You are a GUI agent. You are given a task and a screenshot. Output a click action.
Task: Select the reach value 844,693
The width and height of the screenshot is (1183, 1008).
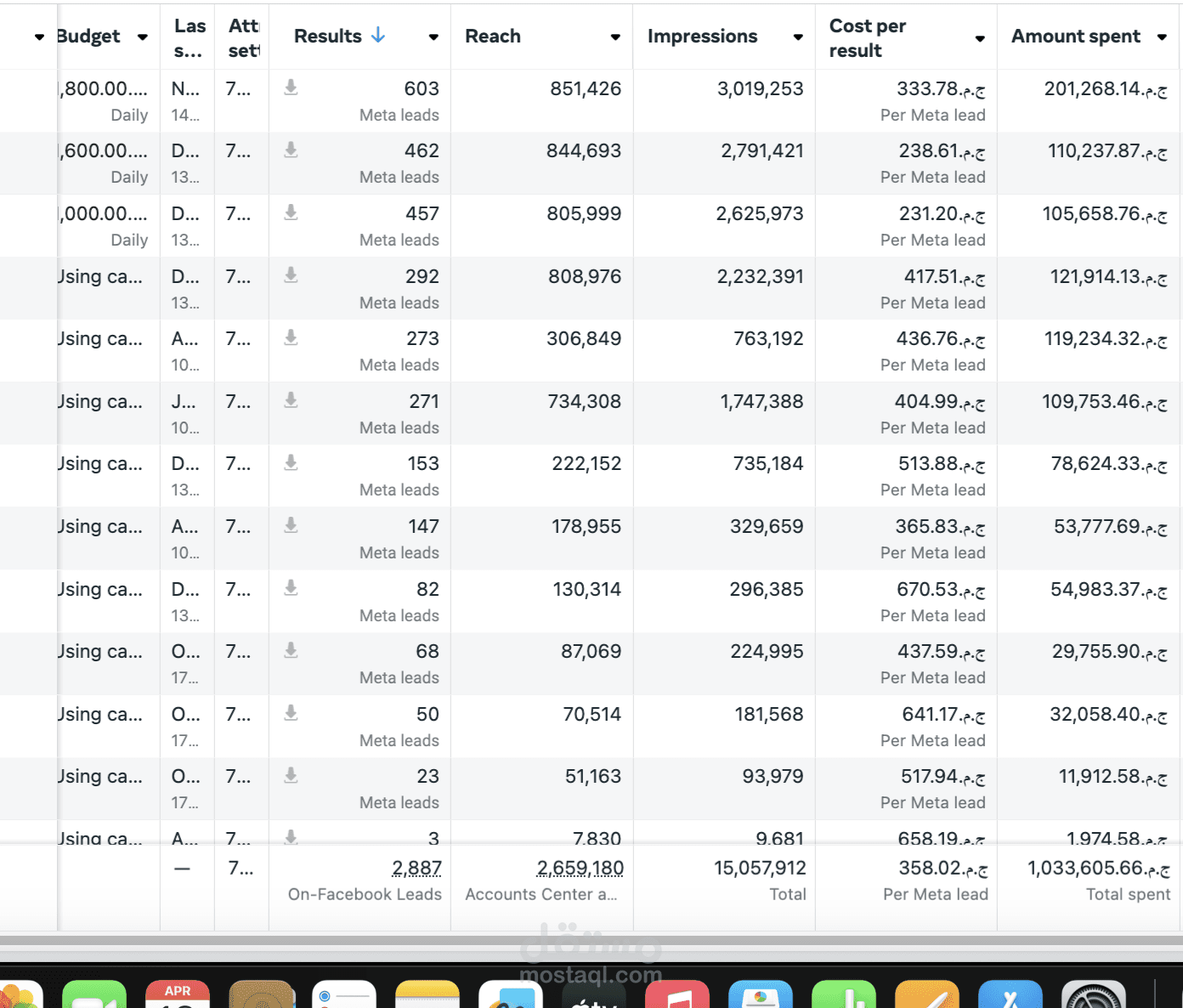pyautogui.click(x=584, y=151)
